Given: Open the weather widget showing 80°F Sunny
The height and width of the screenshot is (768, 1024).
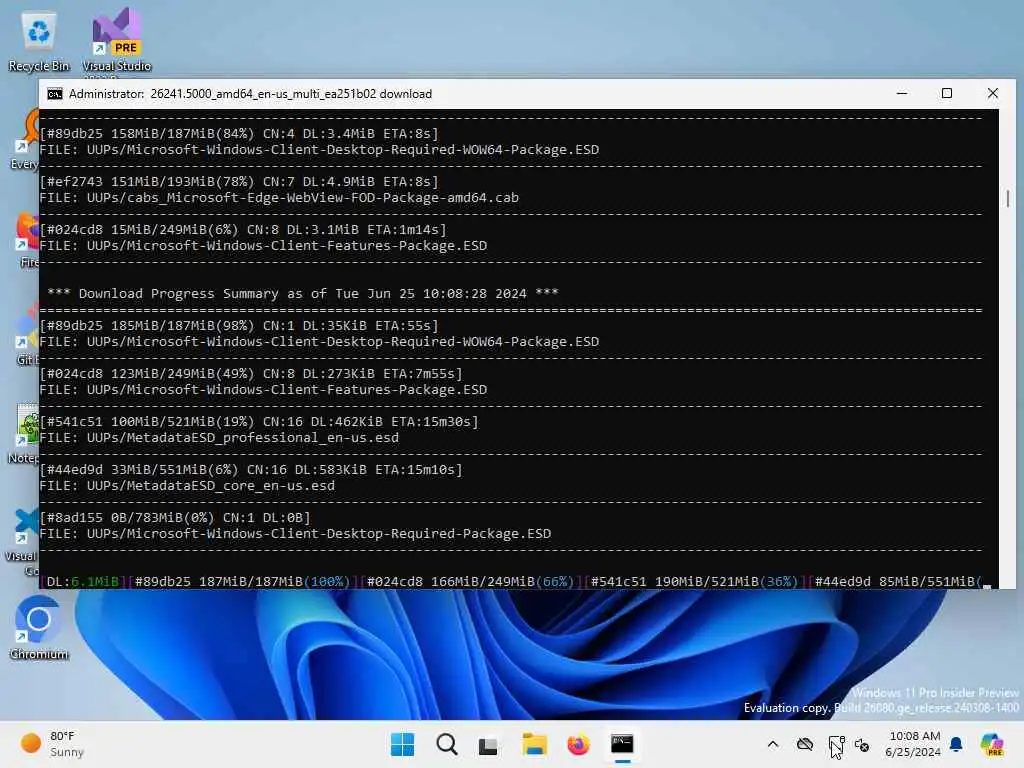Looking at the screenshot, I should pyautogui.click(x=52, y=744).
